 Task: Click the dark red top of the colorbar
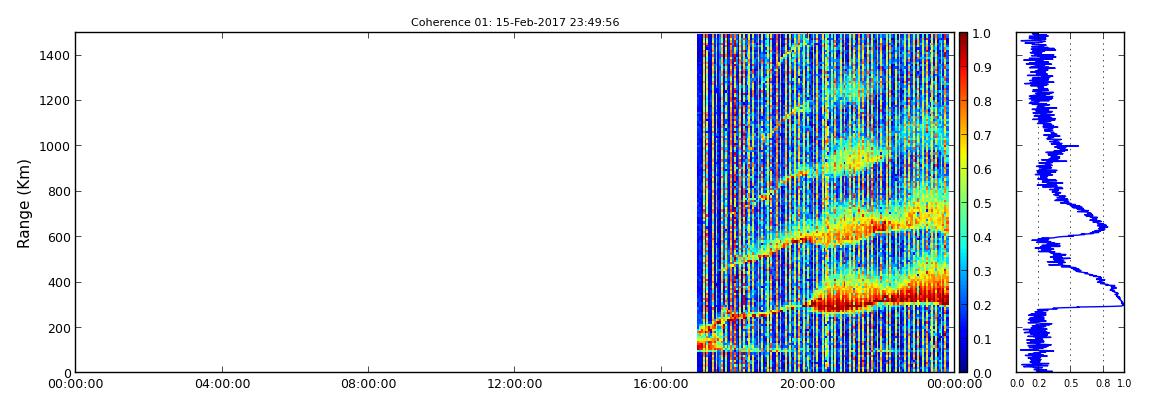963,38
